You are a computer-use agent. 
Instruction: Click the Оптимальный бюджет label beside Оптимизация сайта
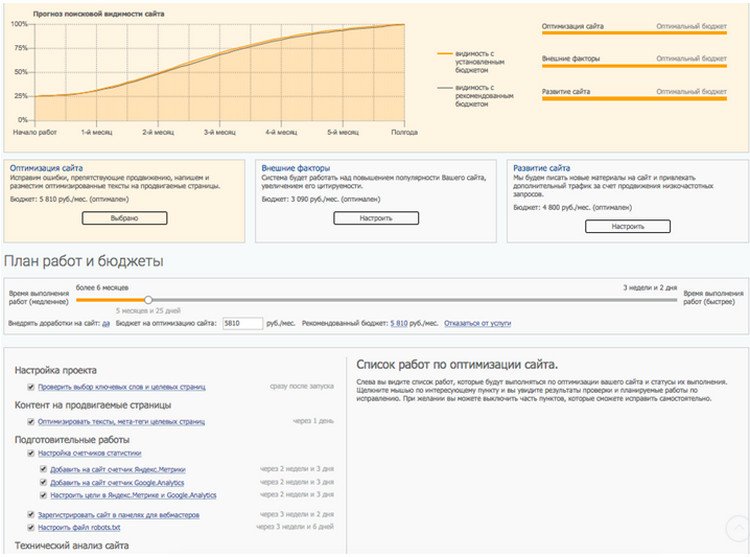691,26
